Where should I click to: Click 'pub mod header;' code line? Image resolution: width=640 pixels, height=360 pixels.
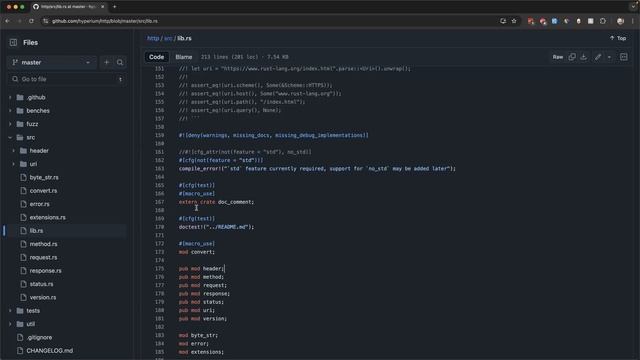(202, 269)
